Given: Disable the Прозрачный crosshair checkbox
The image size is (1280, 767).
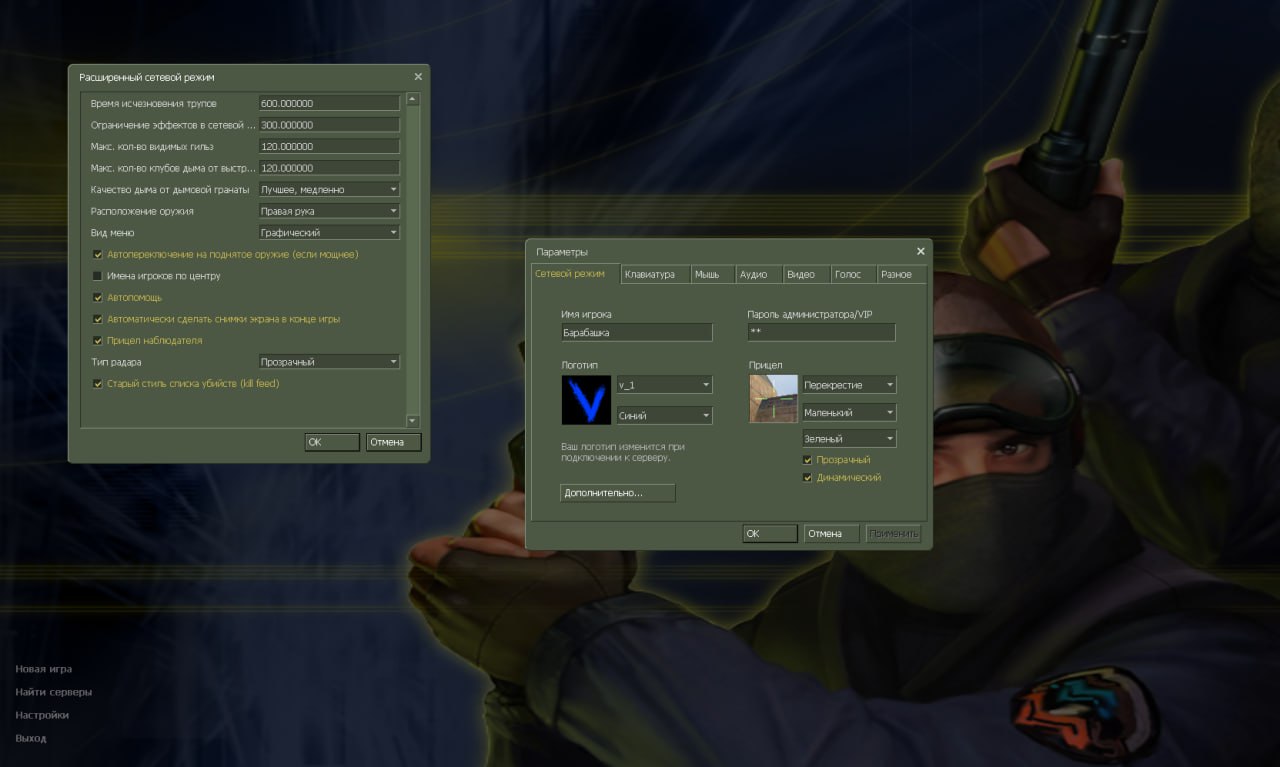Looking at the screenshot, I should pos(808,460).
